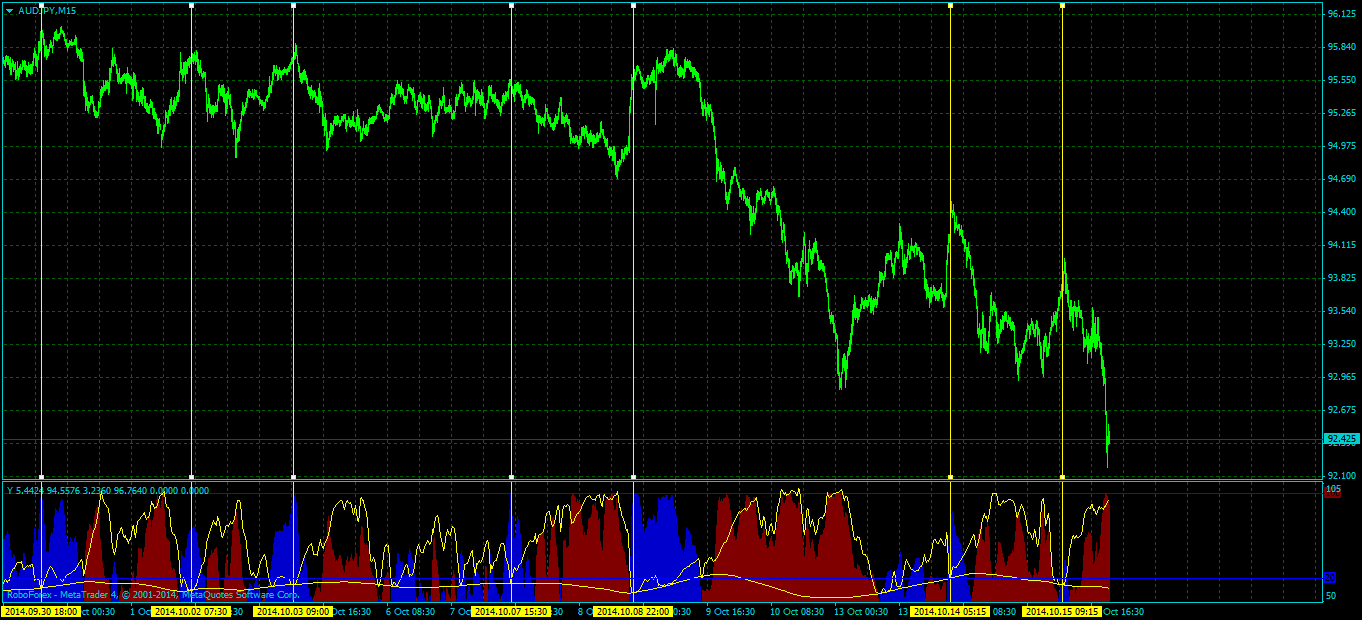Click the blue 20 indicator level tag

(1330, 578)
